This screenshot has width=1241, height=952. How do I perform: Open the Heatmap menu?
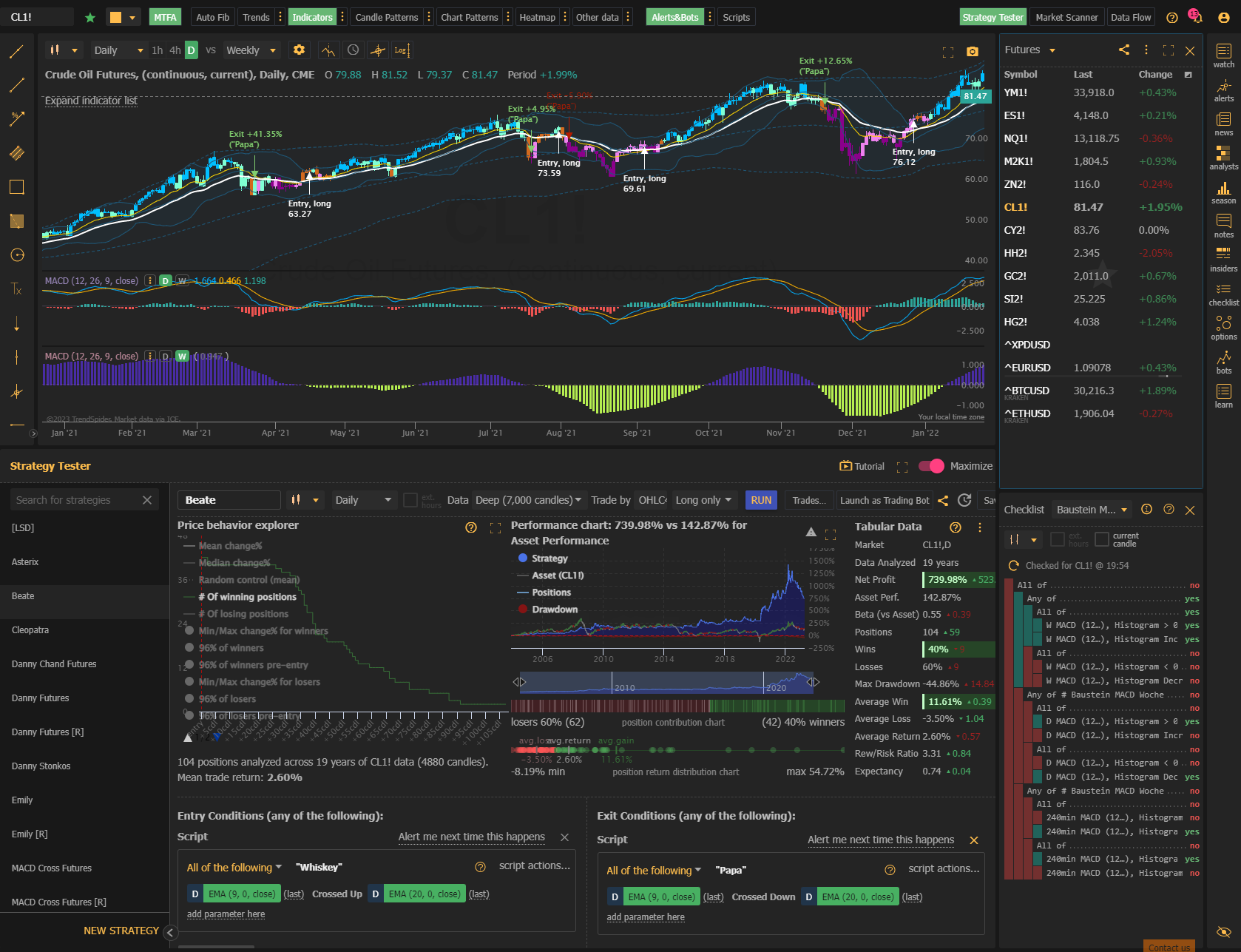(x=537, y=17)
